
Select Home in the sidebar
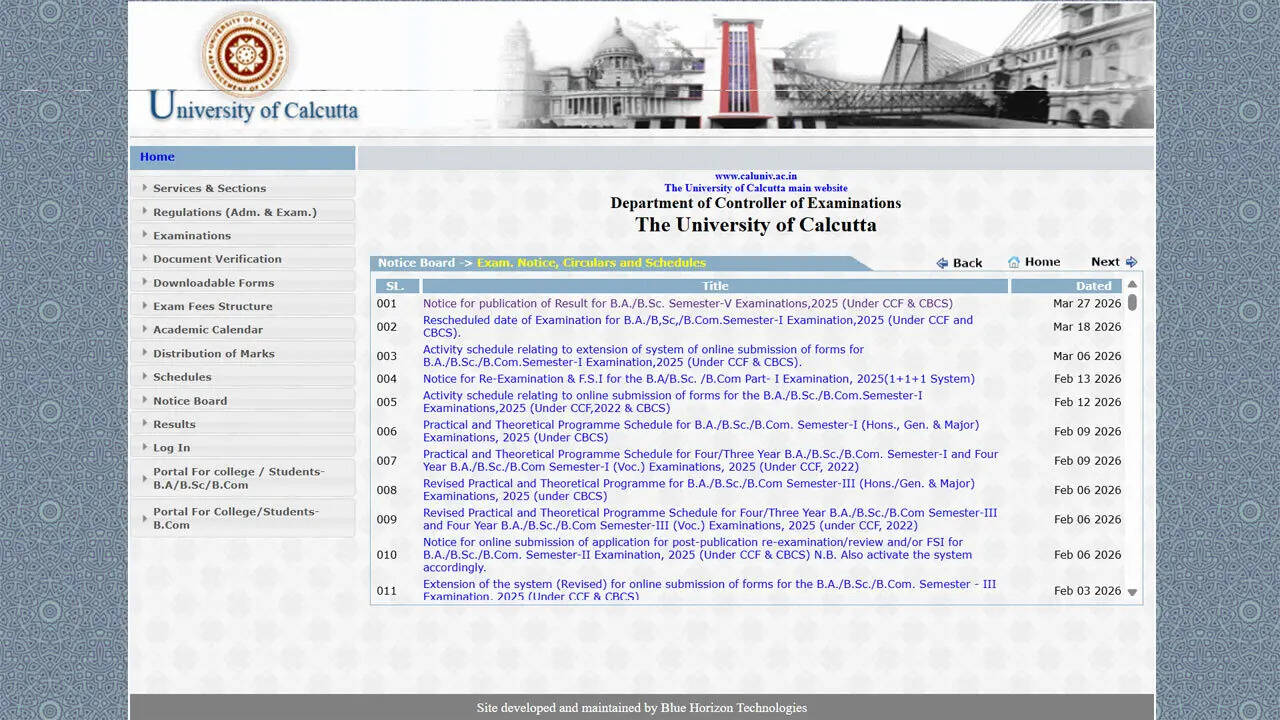coord(157,156)
